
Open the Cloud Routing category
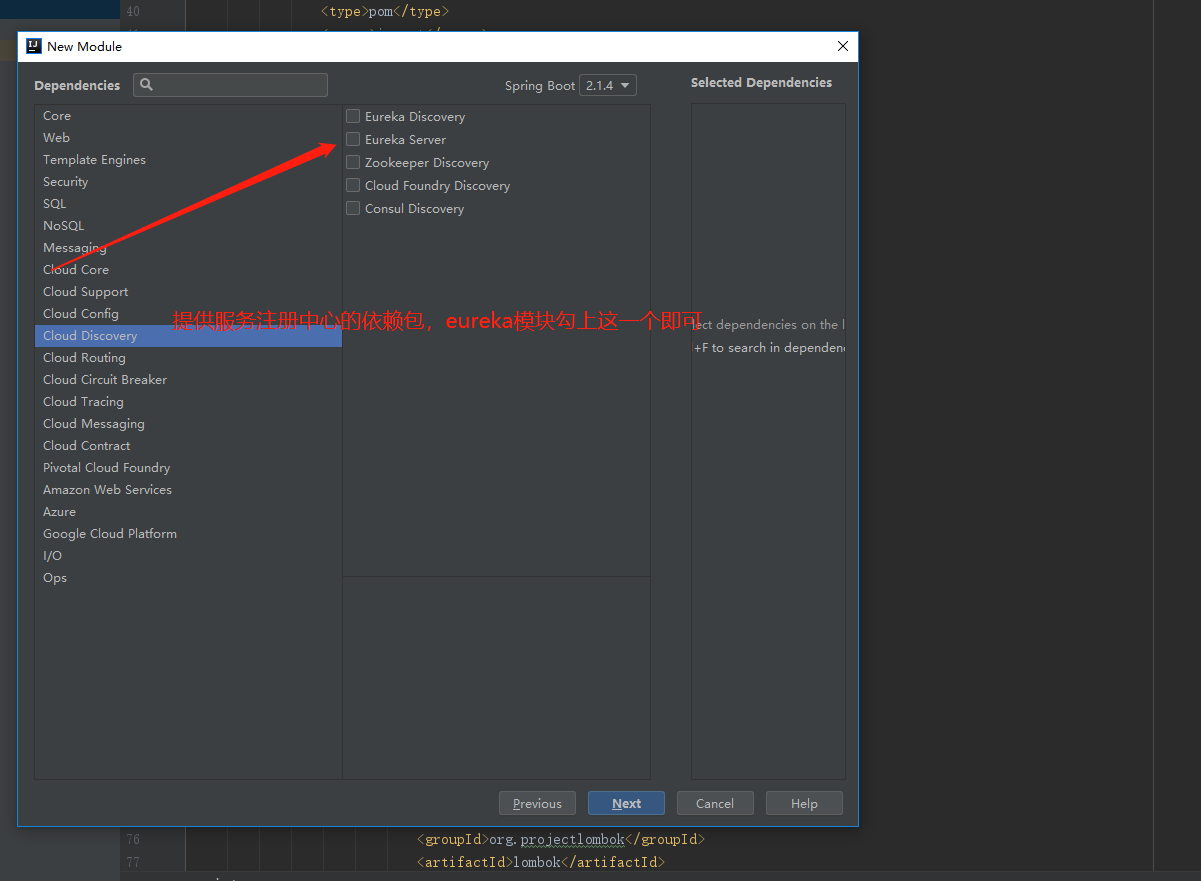point(188,358)
